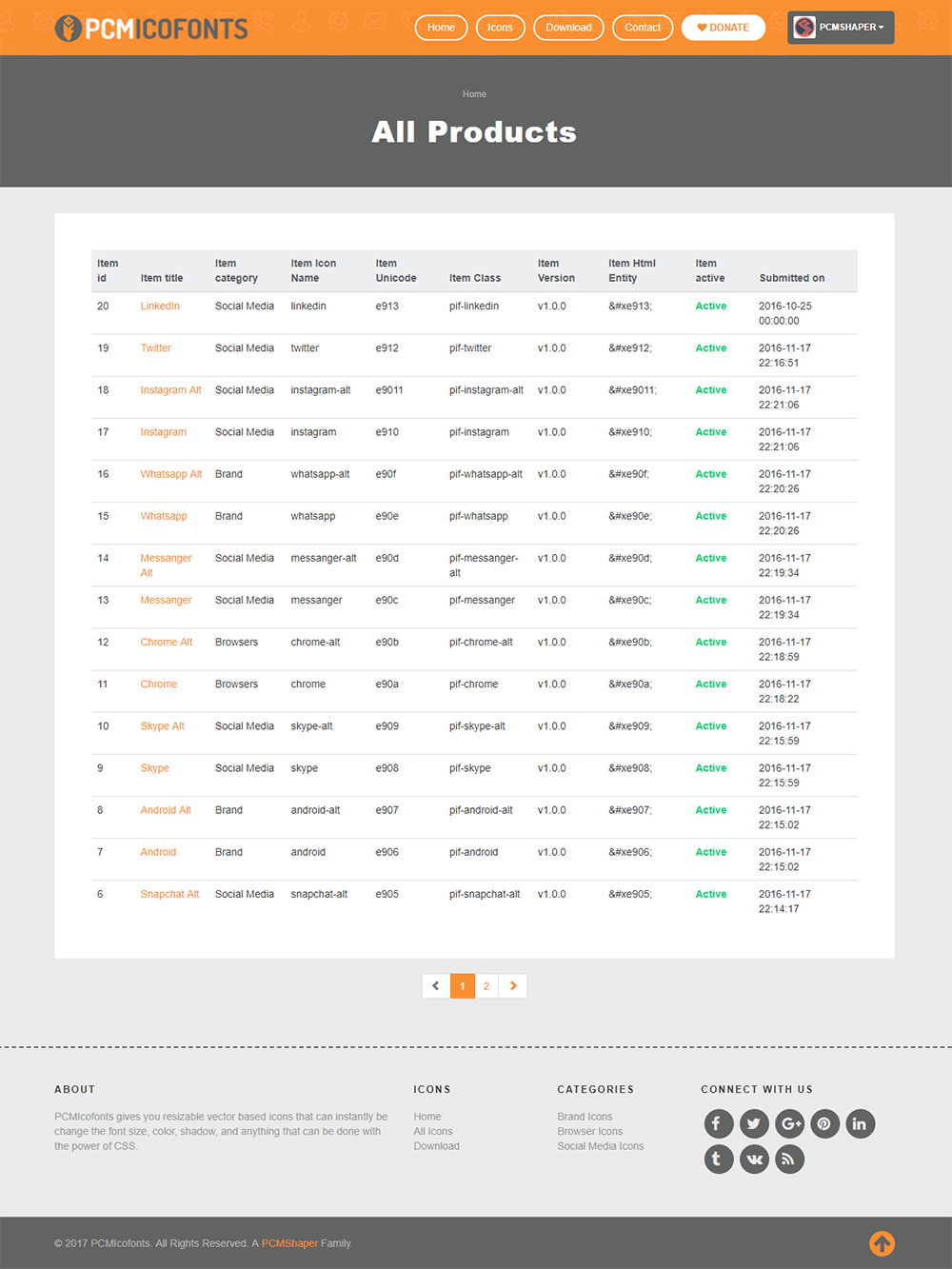Viewport: 952px width, 1269px height.
Task: Open the Pinterest icon in footer
Action: pos(824,1123)
